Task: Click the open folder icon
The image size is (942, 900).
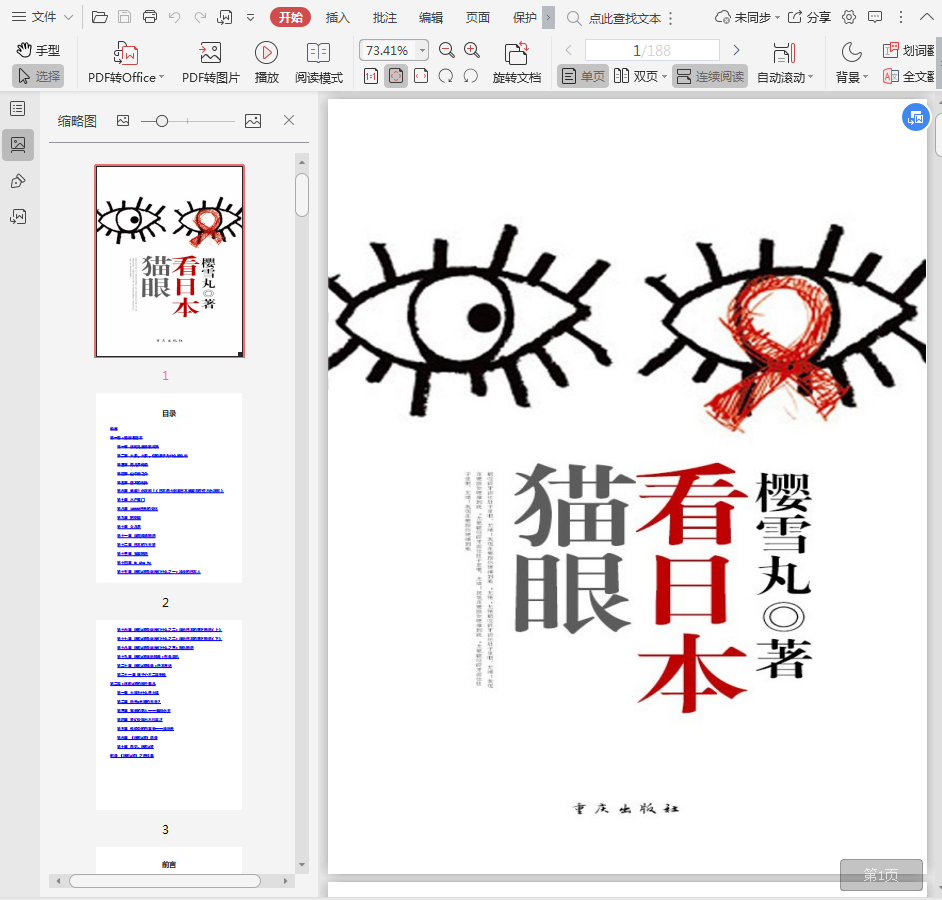Action: [x=100, y=17]
